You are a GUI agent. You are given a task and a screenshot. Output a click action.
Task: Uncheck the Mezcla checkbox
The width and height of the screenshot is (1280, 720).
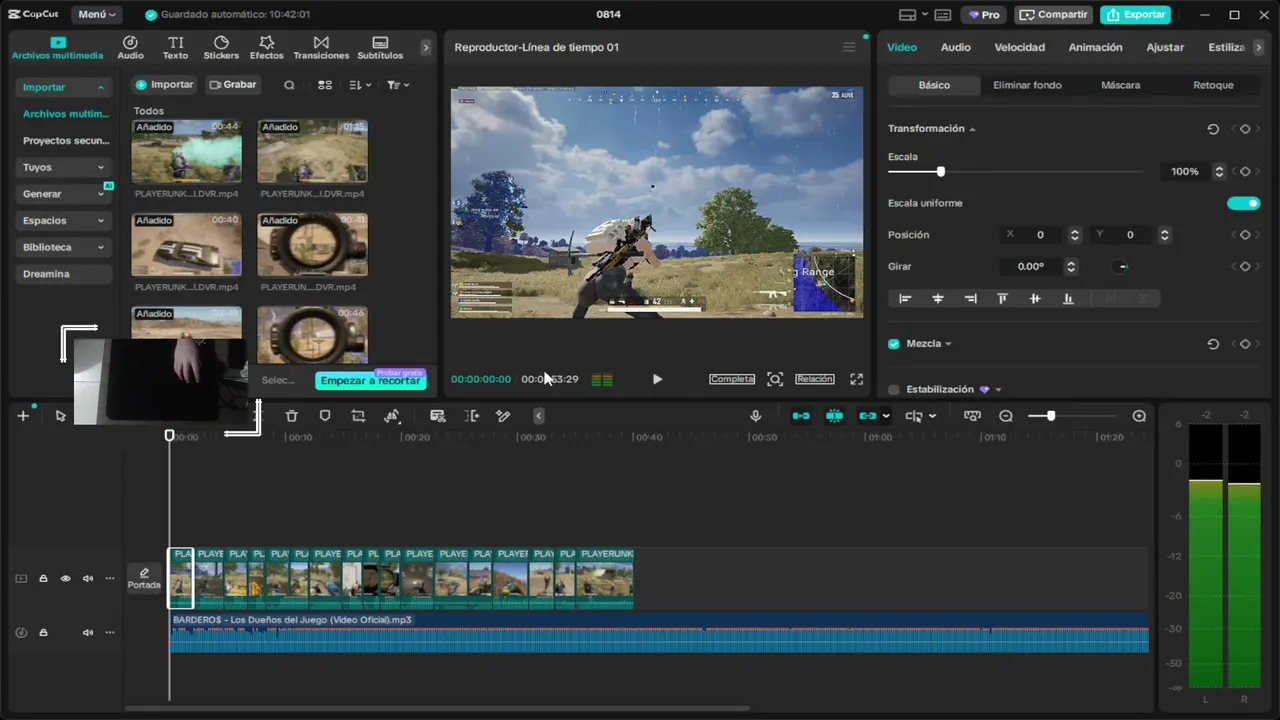pyautogui.click(x=894, y=344)
